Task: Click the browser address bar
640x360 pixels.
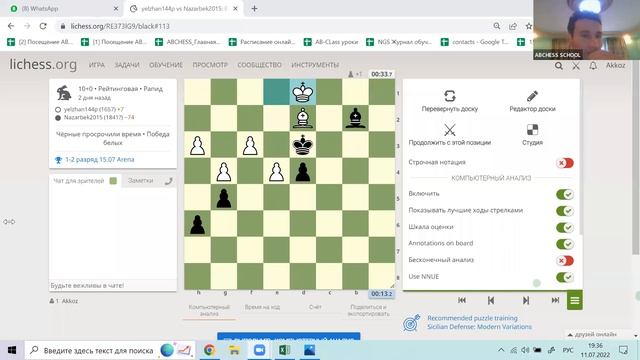Action: tap(273, 26)
